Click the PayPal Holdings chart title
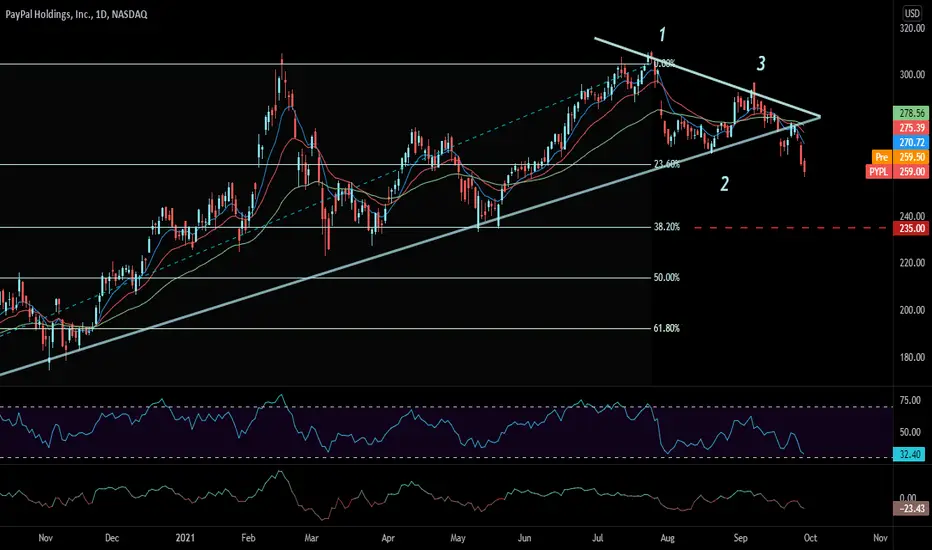The width and height of the screenshot is (932, 550). click(76, 14)
